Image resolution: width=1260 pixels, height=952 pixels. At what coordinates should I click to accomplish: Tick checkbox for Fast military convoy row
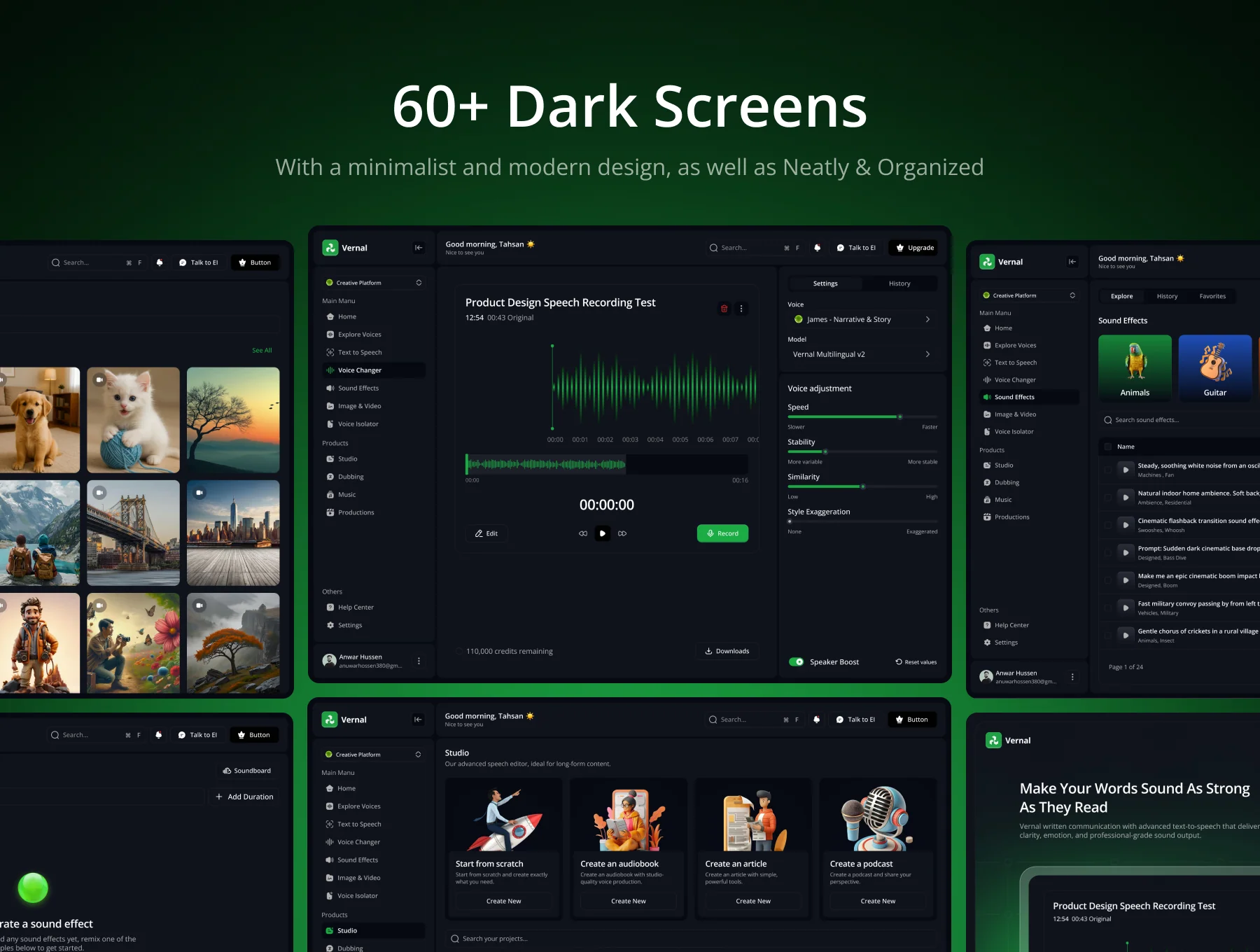[1107, 608]
